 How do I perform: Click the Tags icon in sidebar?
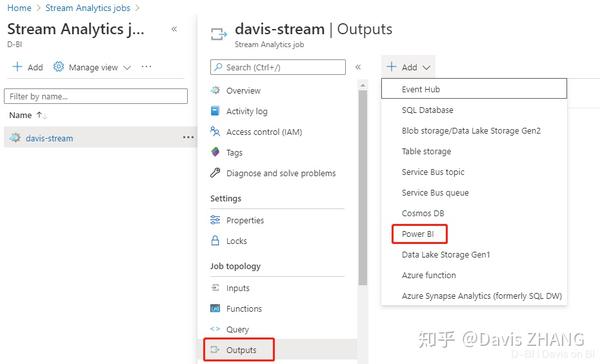[215, 152]
